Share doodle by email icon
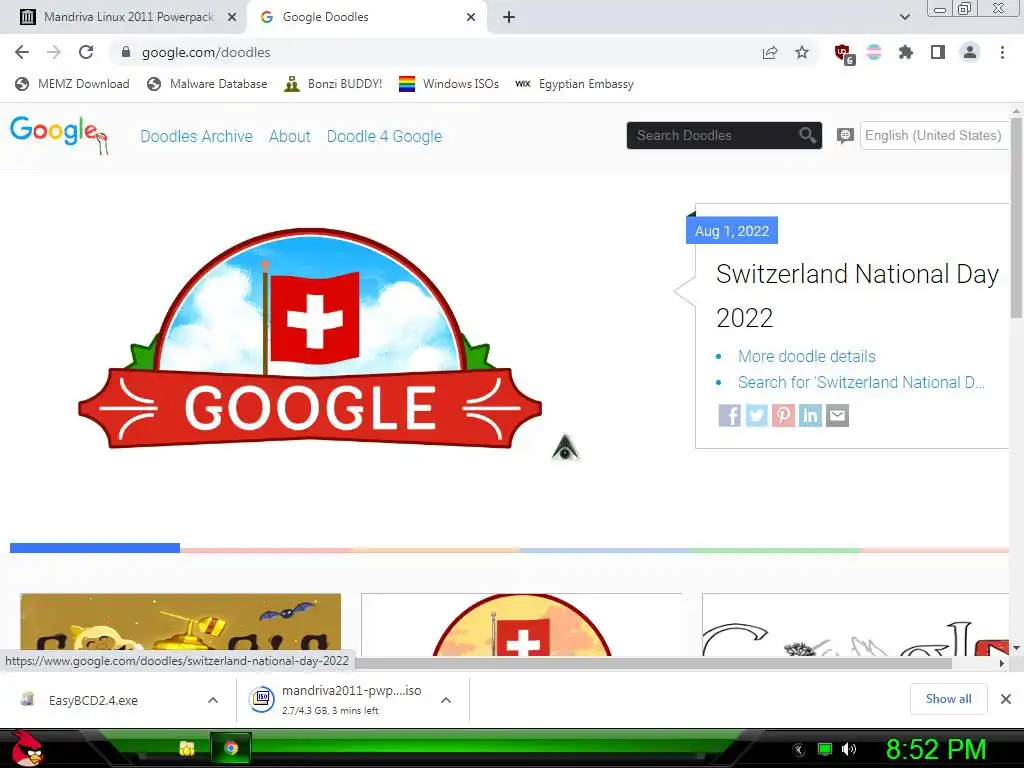The height and width of the screenshot is (768, 1024). click(x=837, y=415)
